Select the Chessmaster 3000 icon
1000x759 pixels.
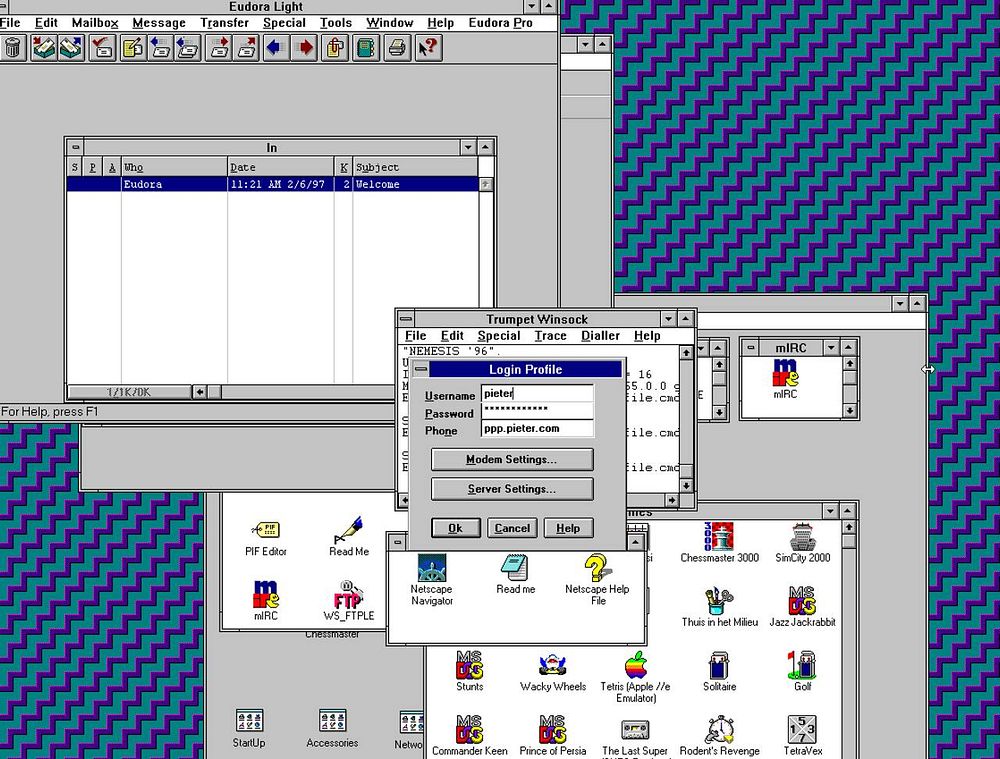pyautogui.click(x=719, y=542)
